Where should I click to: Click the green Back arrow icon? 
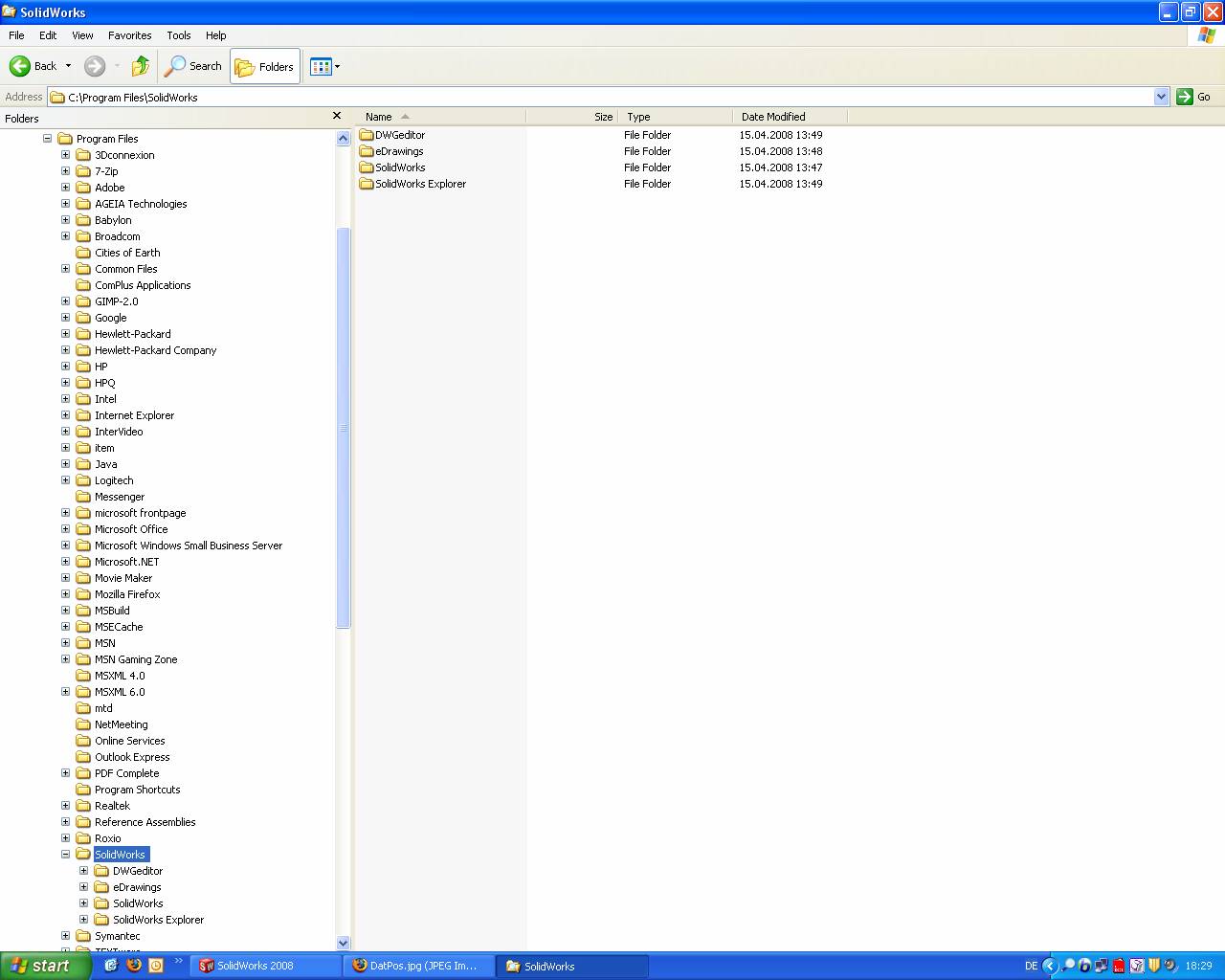click(19, 66)
